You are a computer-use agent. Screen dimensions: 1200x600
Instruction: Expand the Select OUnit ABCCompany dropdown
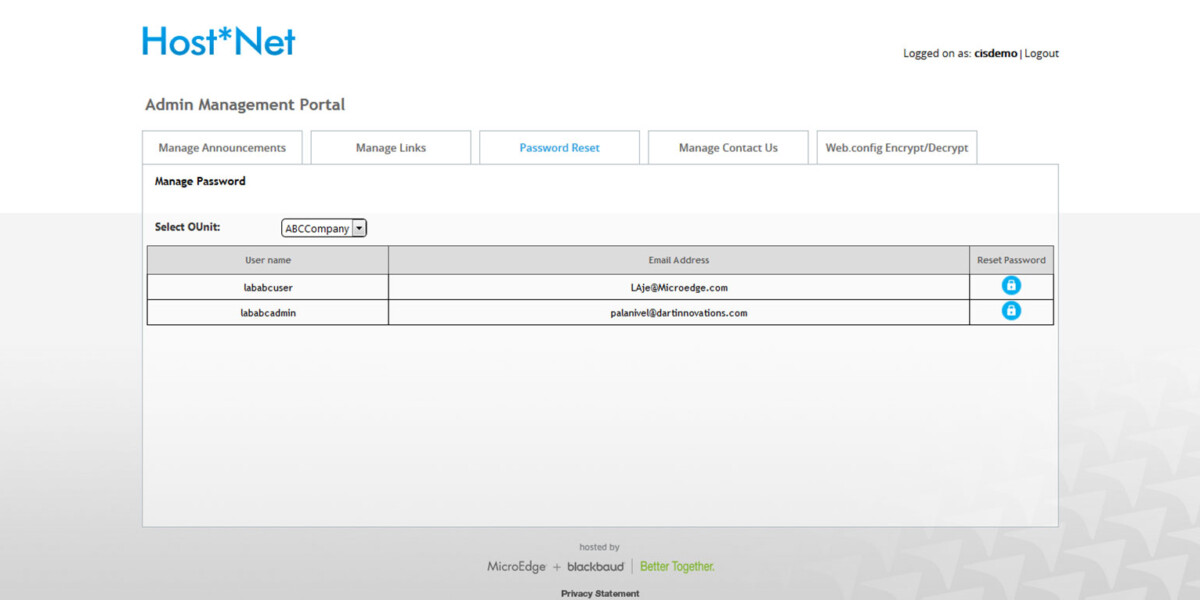point(359,229)
